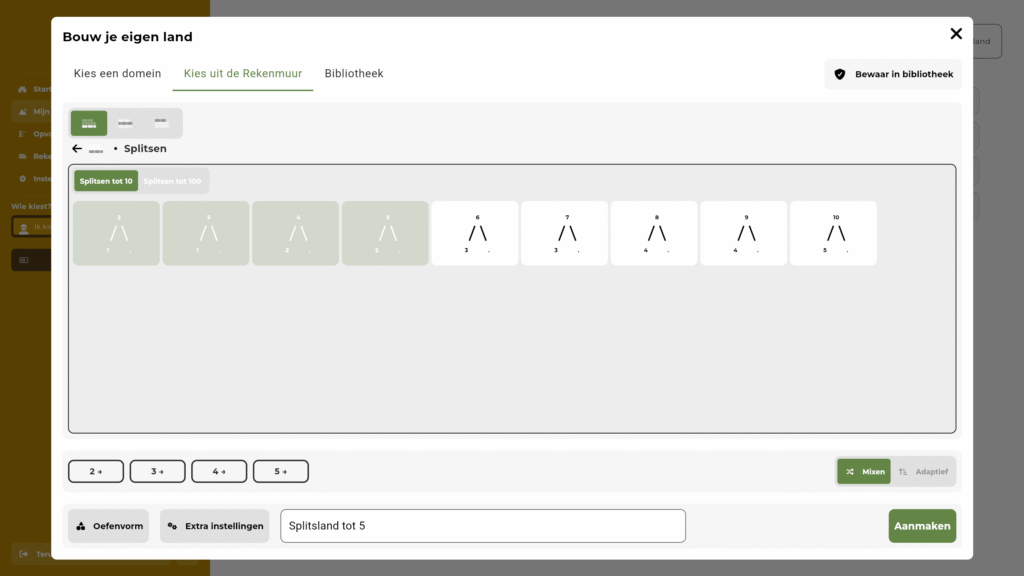This screenshot has height=576, width=1024.
Task: Select Splitsen tot 10 option
Action: (x=106, y=181)
